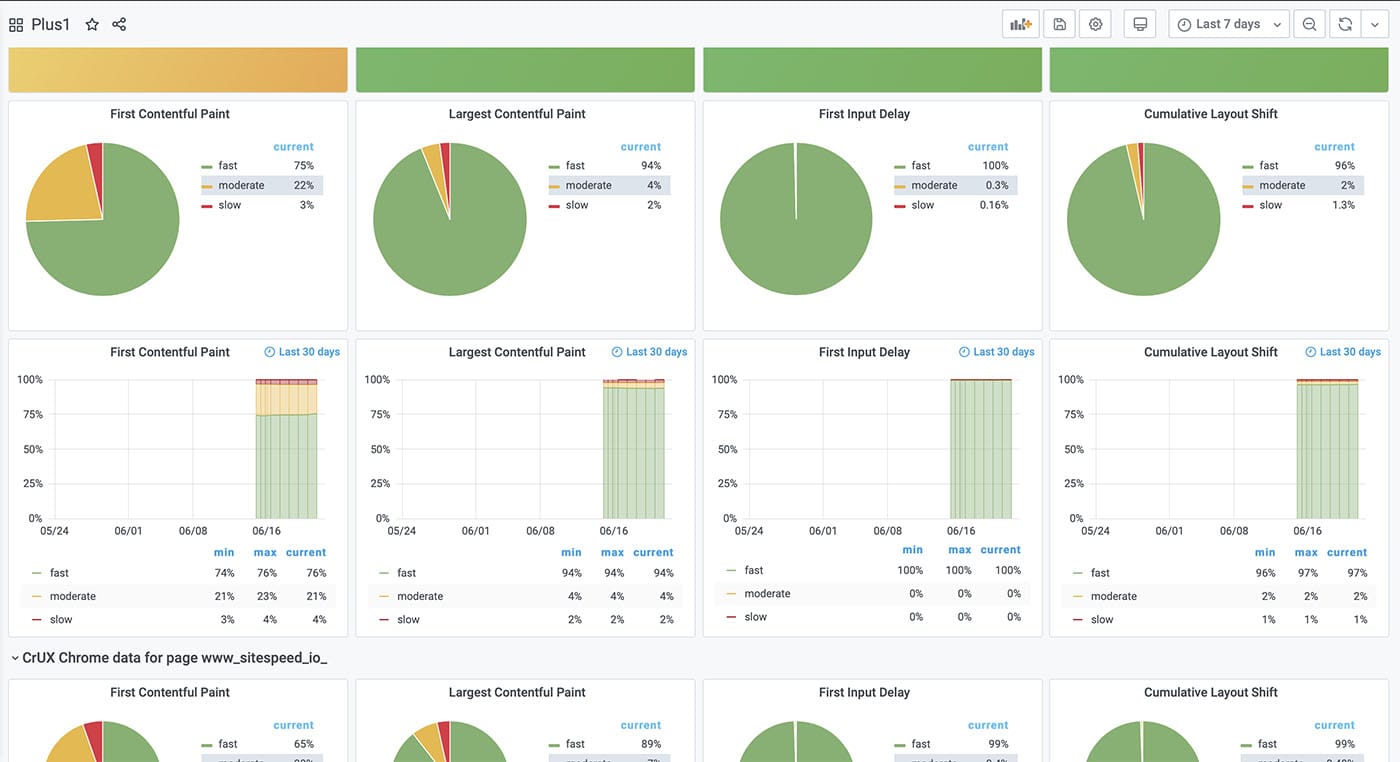Screen dimensions: 1400x762
Task: Click the 97% fast current value in Cumulative Layout Shift graph
Action: pyautogui.click(x=1357, y=573)
